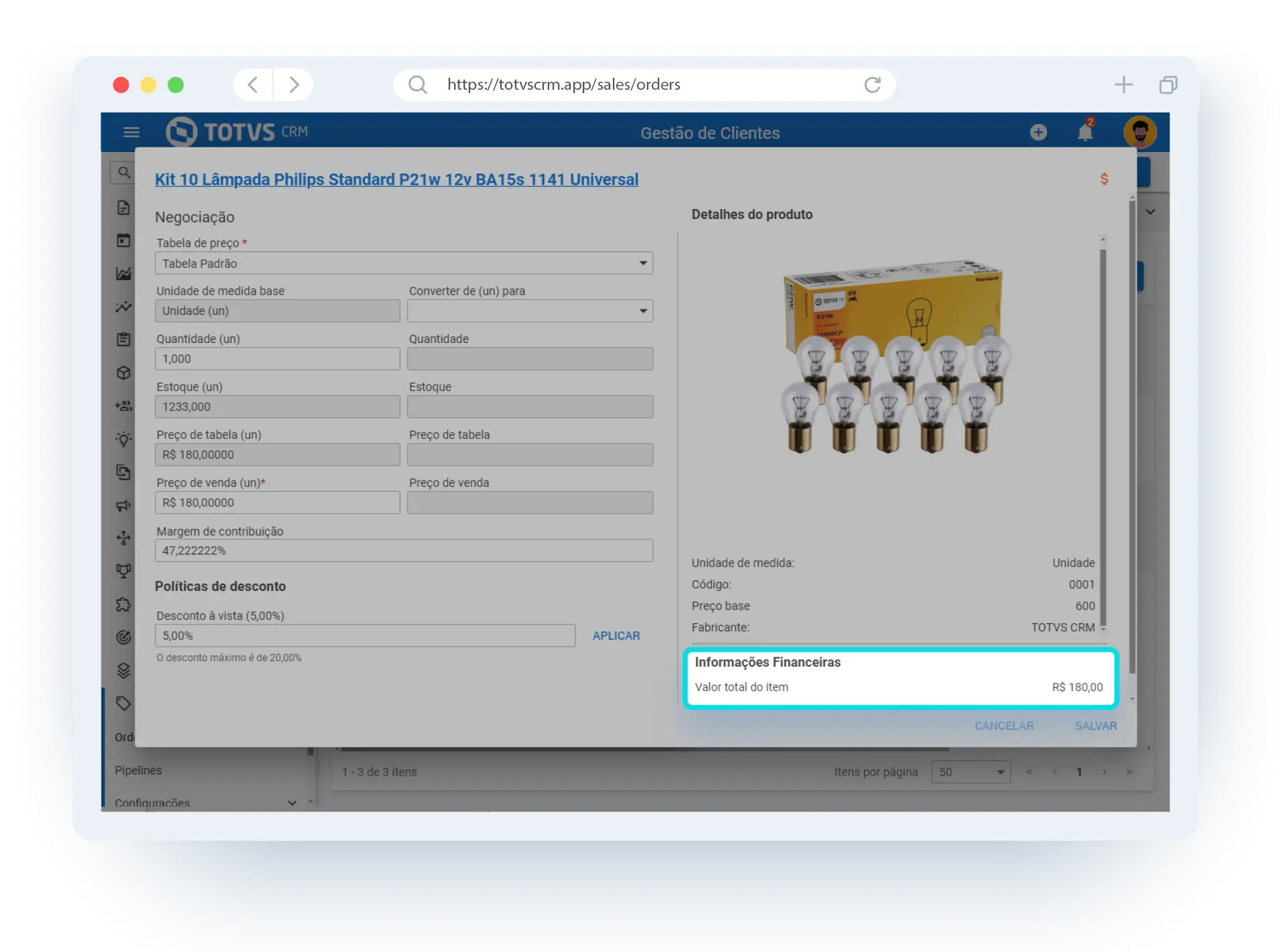Open the copy-transfer icon in sidebar
This screenshot has width=1284, height=952.
123,472
